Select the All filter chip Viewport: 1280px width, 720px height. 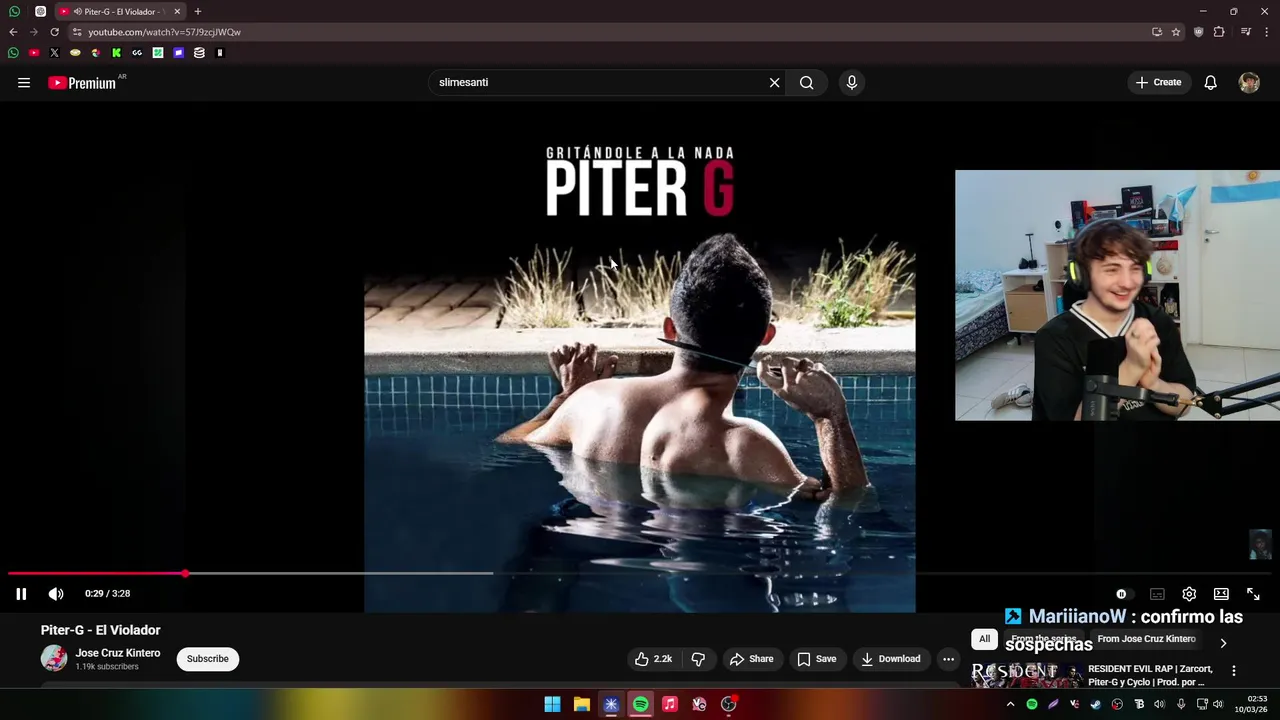click(985, 639)
